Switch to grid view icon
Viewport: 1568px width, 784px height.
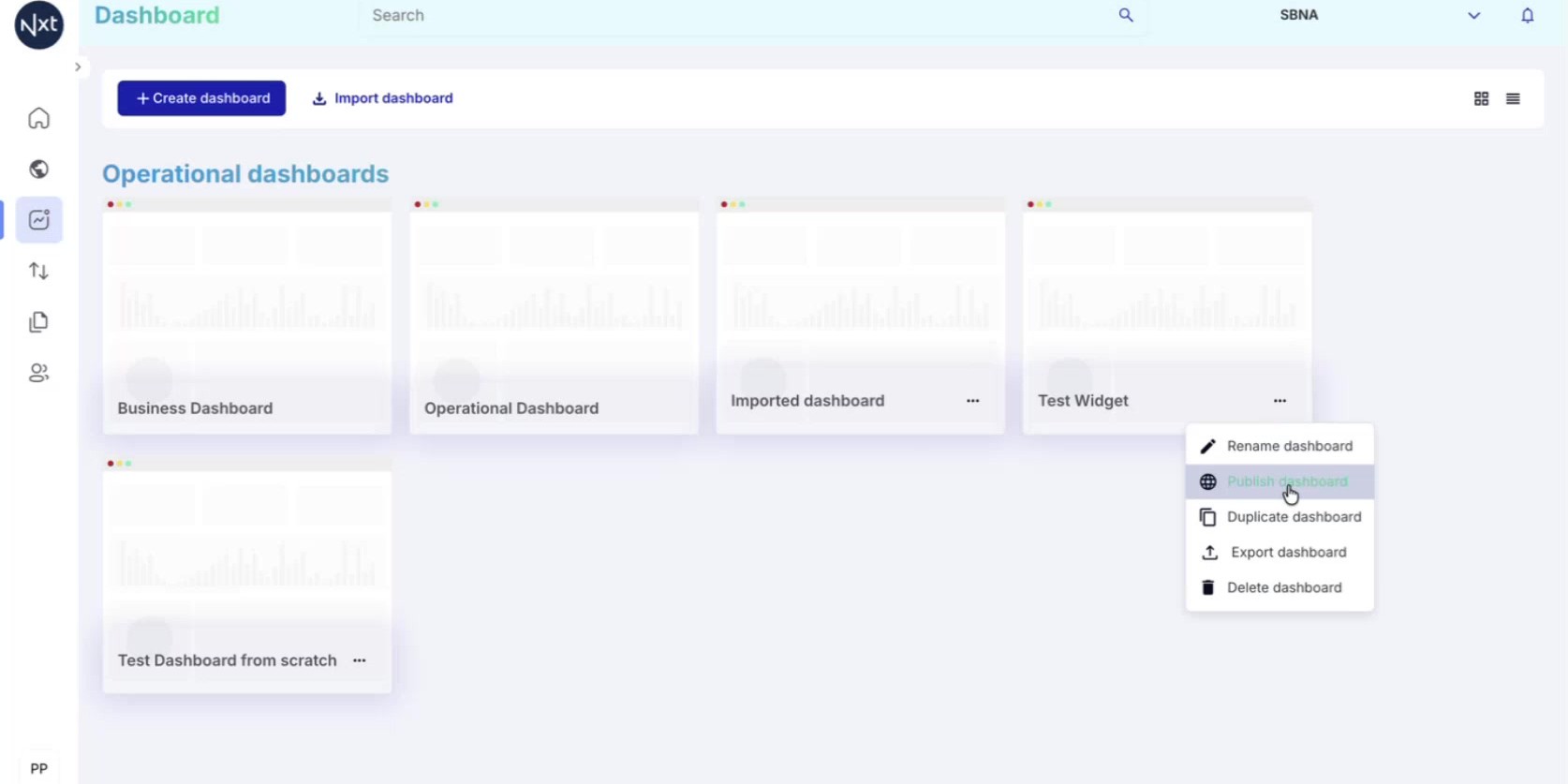pyautogui.click(x=1481, y=98)
